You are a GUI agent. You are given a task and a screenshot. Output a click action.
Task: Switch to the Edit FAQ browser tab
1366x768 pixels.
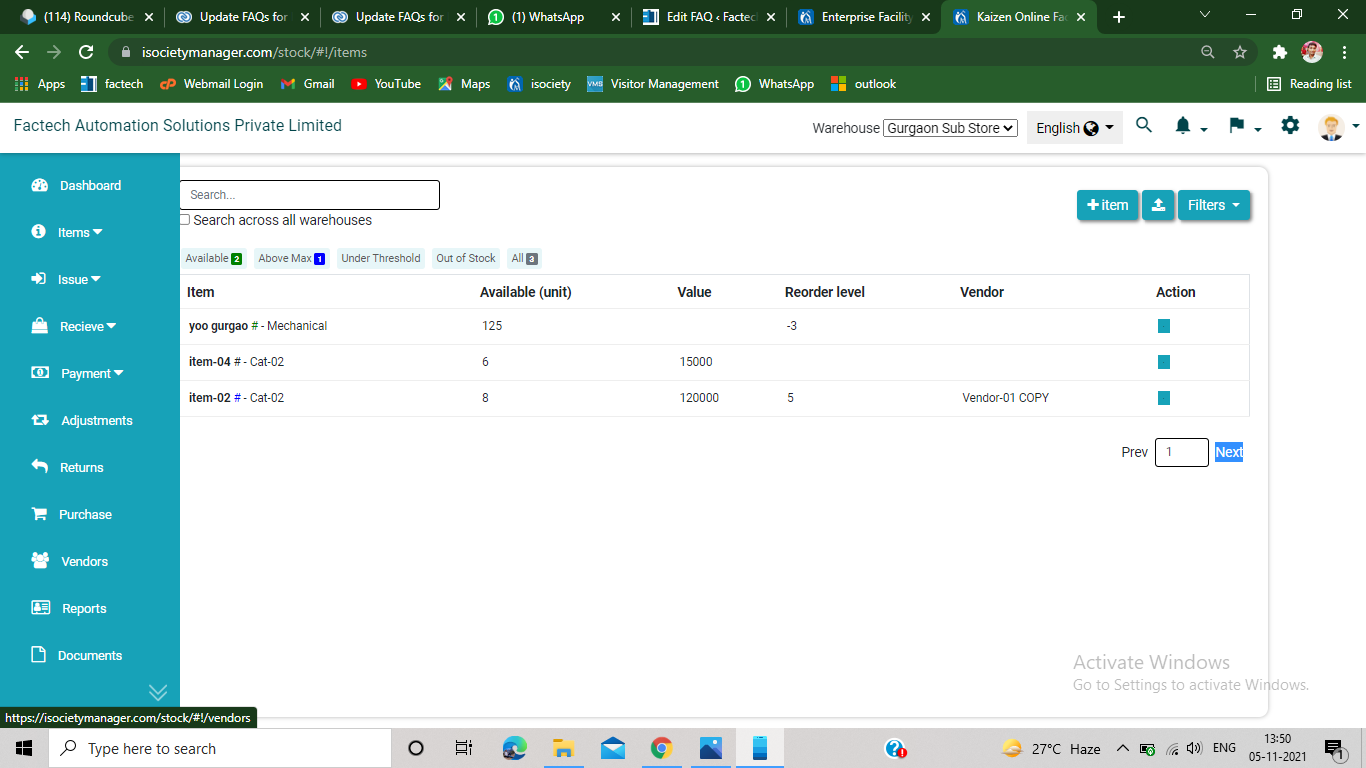[x=708, y=17]
